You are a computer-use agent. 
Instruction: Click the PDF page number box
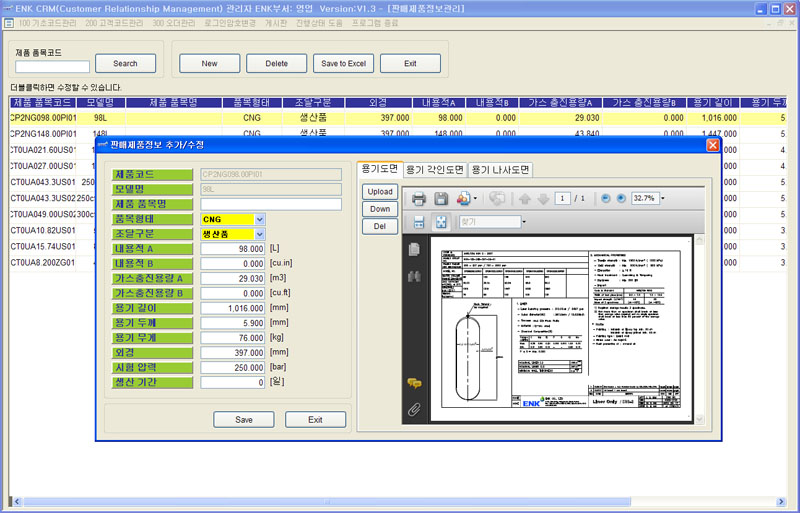coord(562,199)
